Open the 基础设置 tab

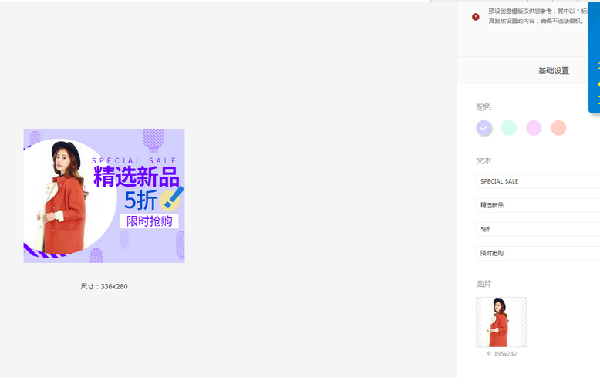pyautogui.click(x=553, y=71)
